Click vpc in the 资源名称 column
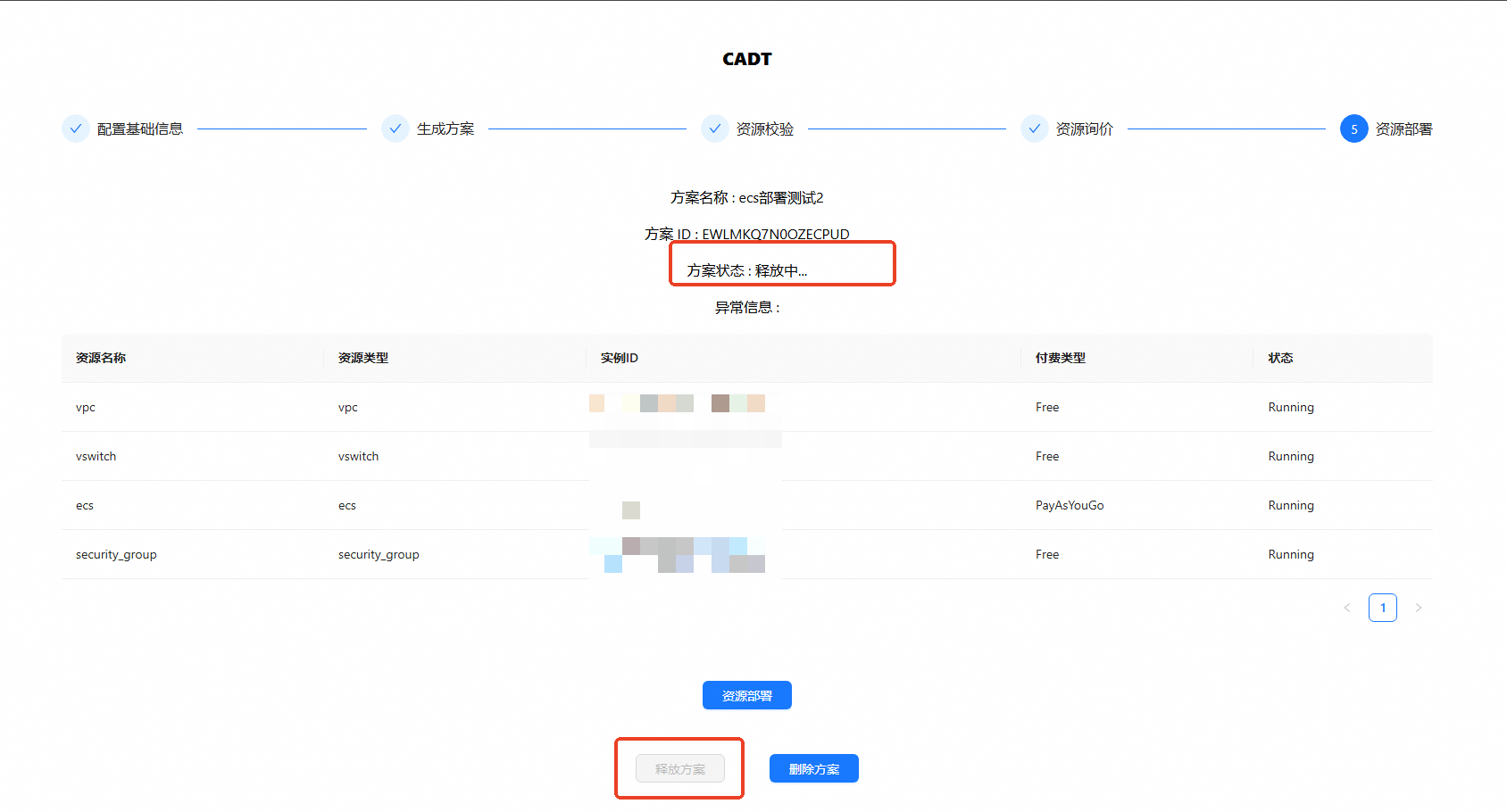 click(x=86, y=407)
